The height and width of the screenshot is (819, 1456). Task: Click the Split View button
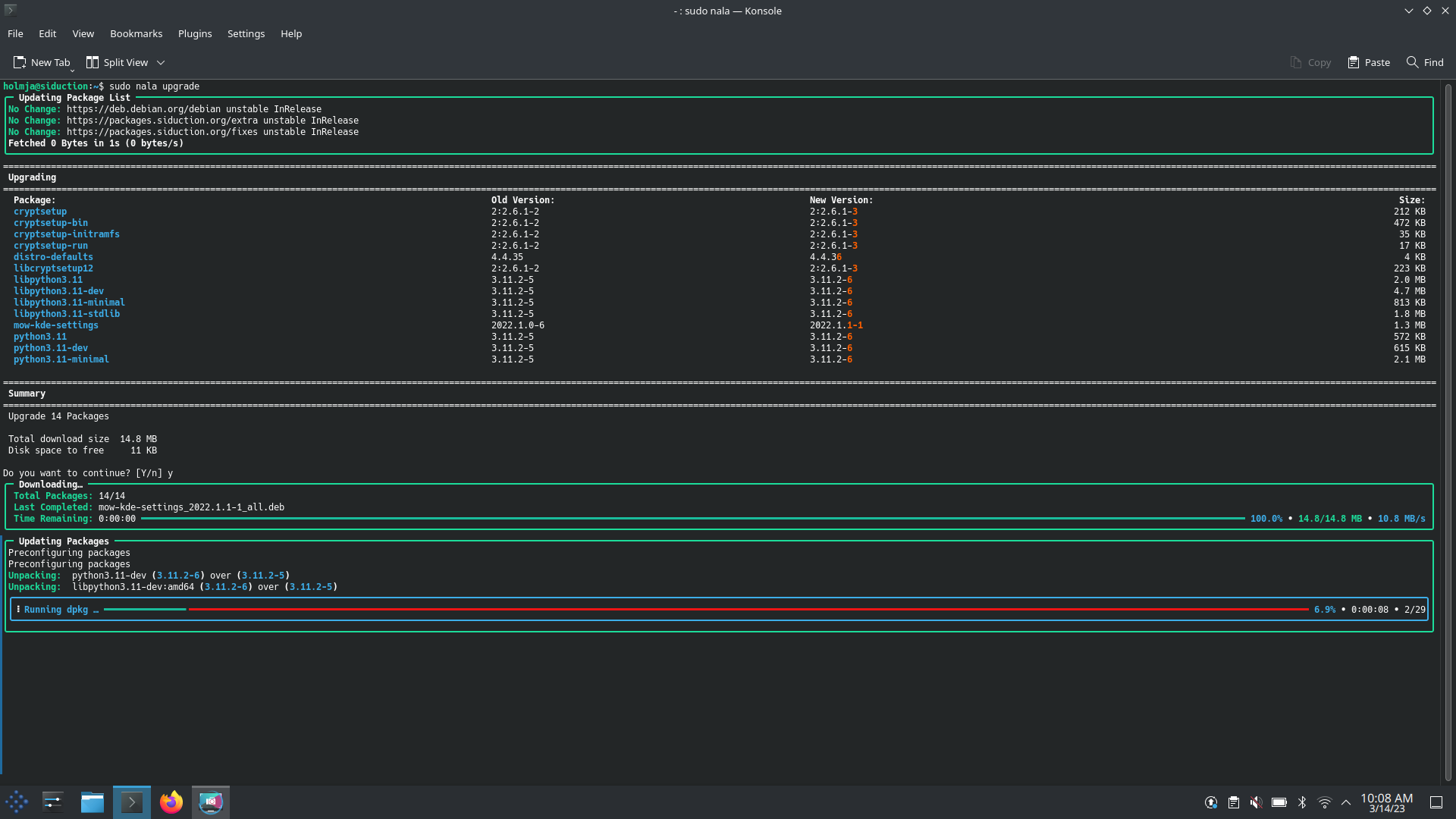117,62
